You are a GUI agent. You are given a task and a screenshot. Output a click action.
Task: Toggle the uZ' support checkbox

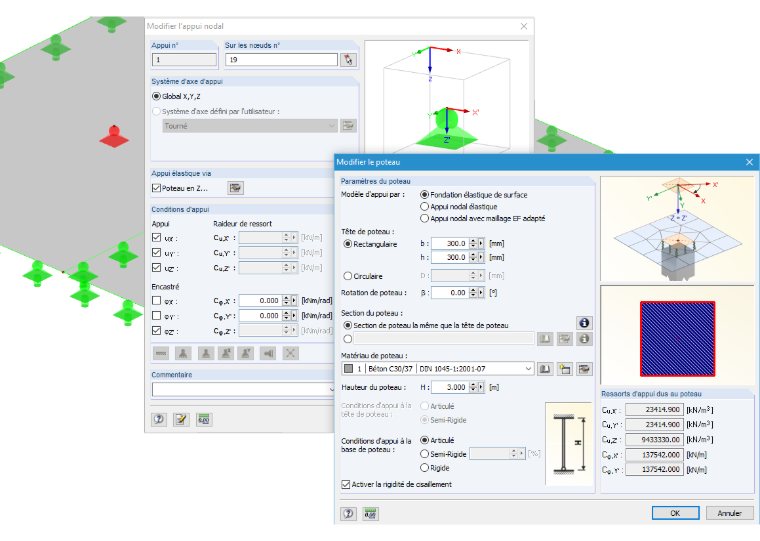pos(156,268)
